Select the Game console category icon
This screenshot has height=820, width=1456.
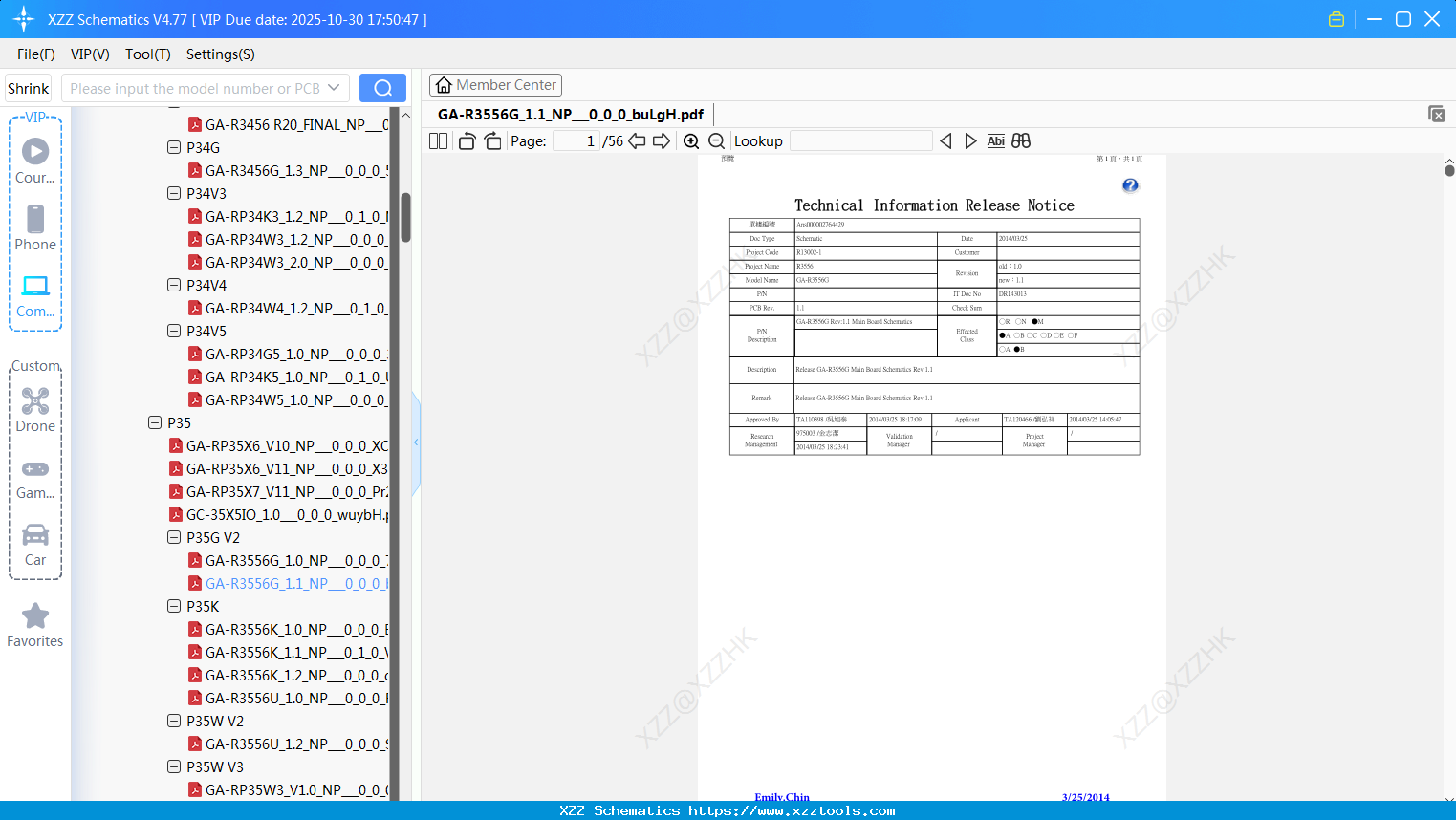tap(35, 478)
